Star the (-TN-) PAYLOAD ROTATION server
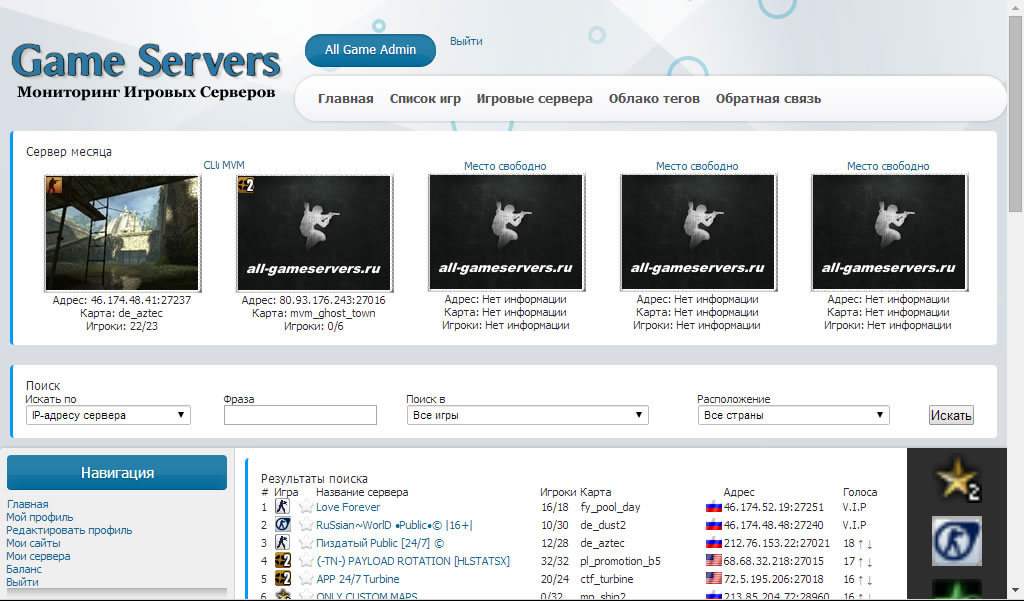 306,560
